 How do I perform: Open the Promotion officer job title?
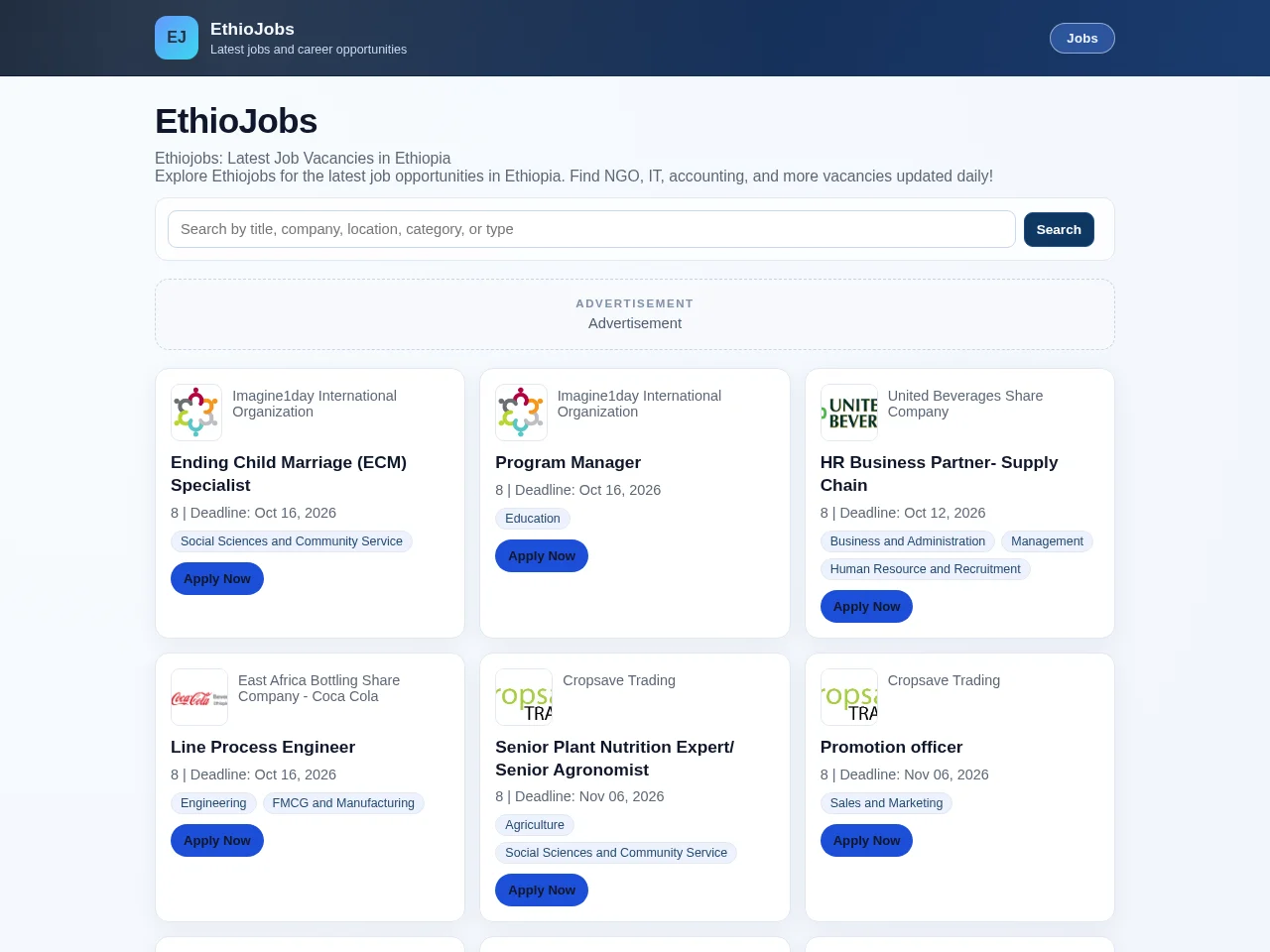click(891, 748)
